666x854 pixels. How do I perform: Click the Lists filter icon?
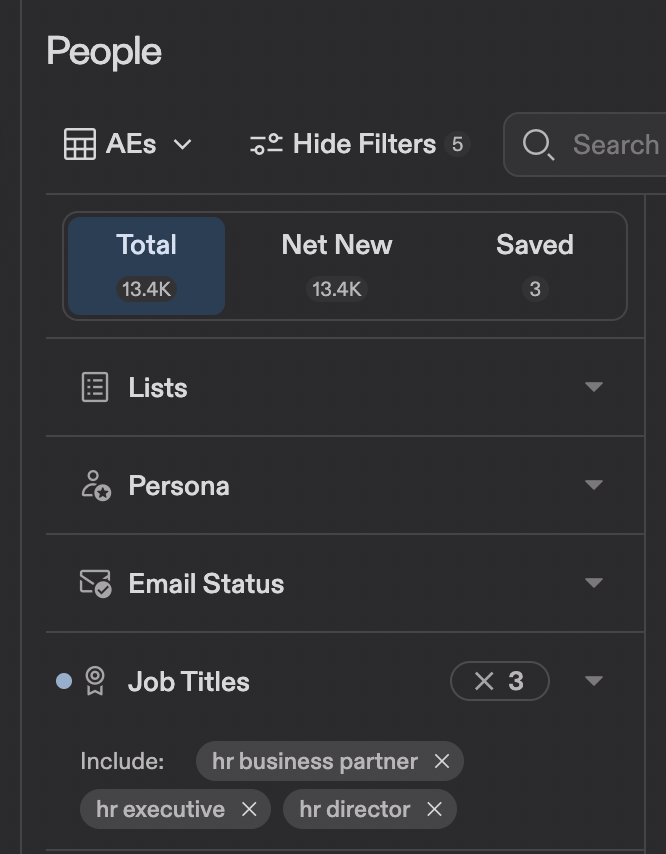95,387
